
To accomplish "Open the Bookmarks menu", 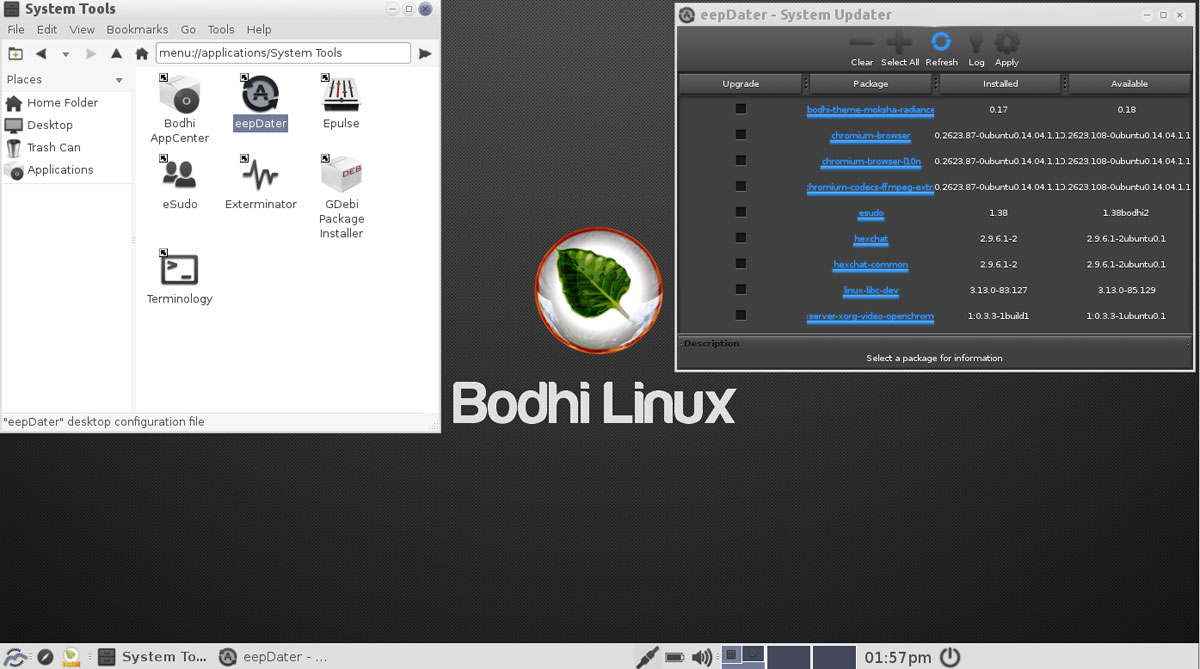I will click(x=137, y=30).
